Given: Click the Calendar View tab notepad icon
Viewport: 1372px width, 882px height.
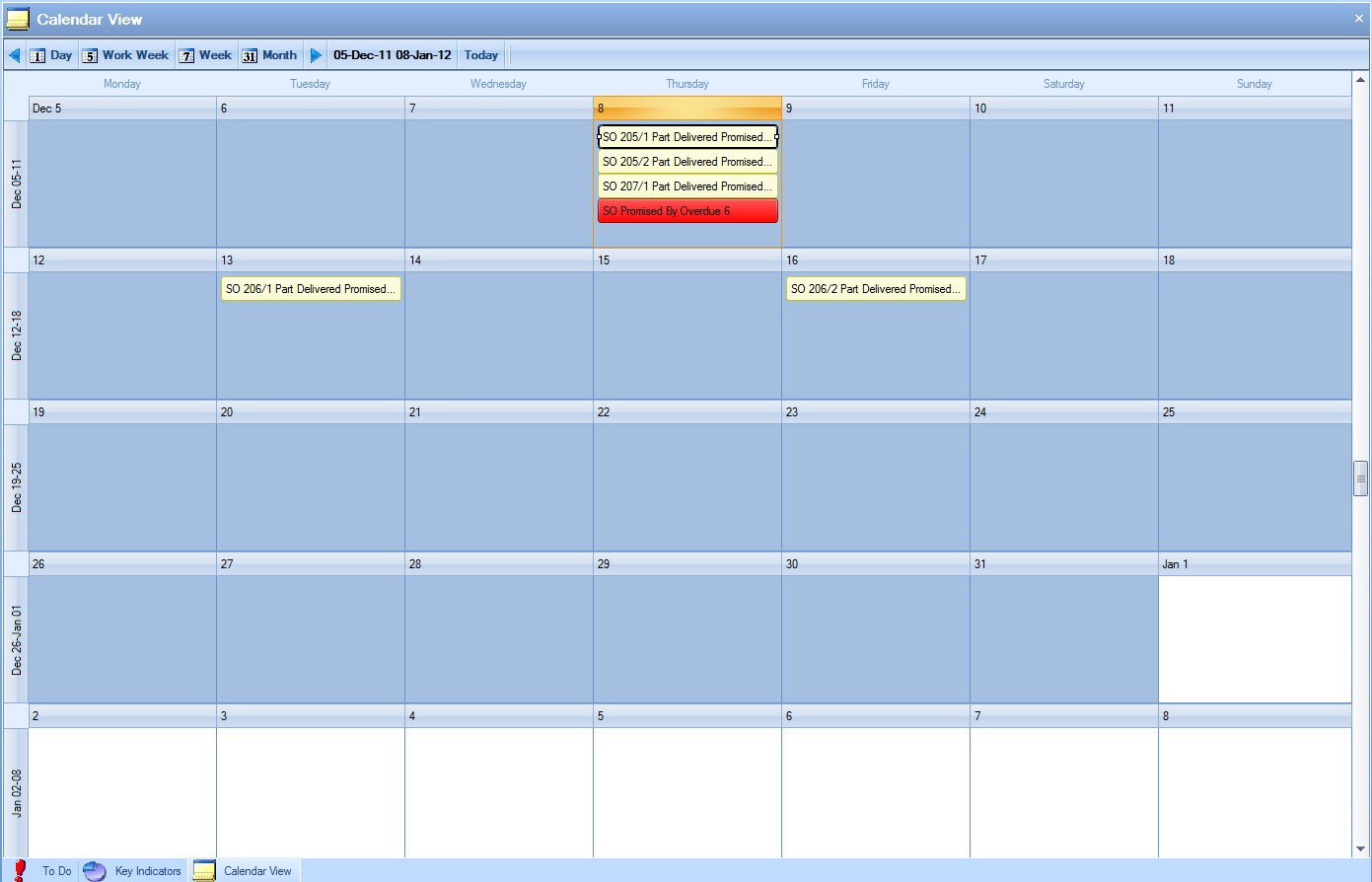Looking at the screenshot, I should click(204, 871).
